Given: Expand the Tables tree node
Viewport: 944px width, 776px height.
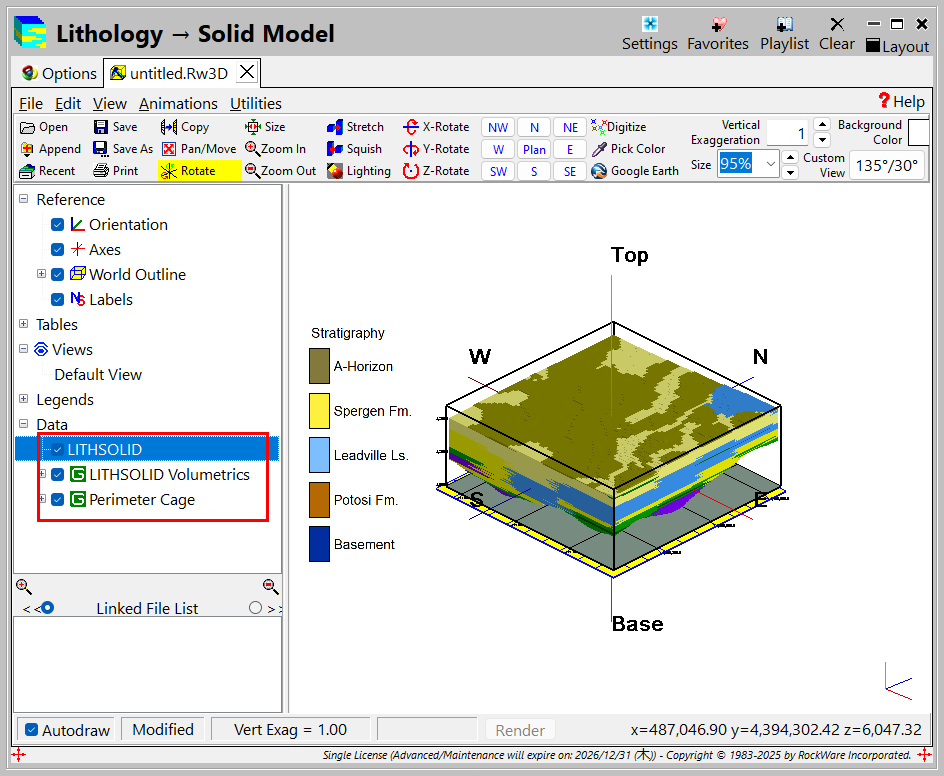Looking at the screenshot, I should 23,324.
